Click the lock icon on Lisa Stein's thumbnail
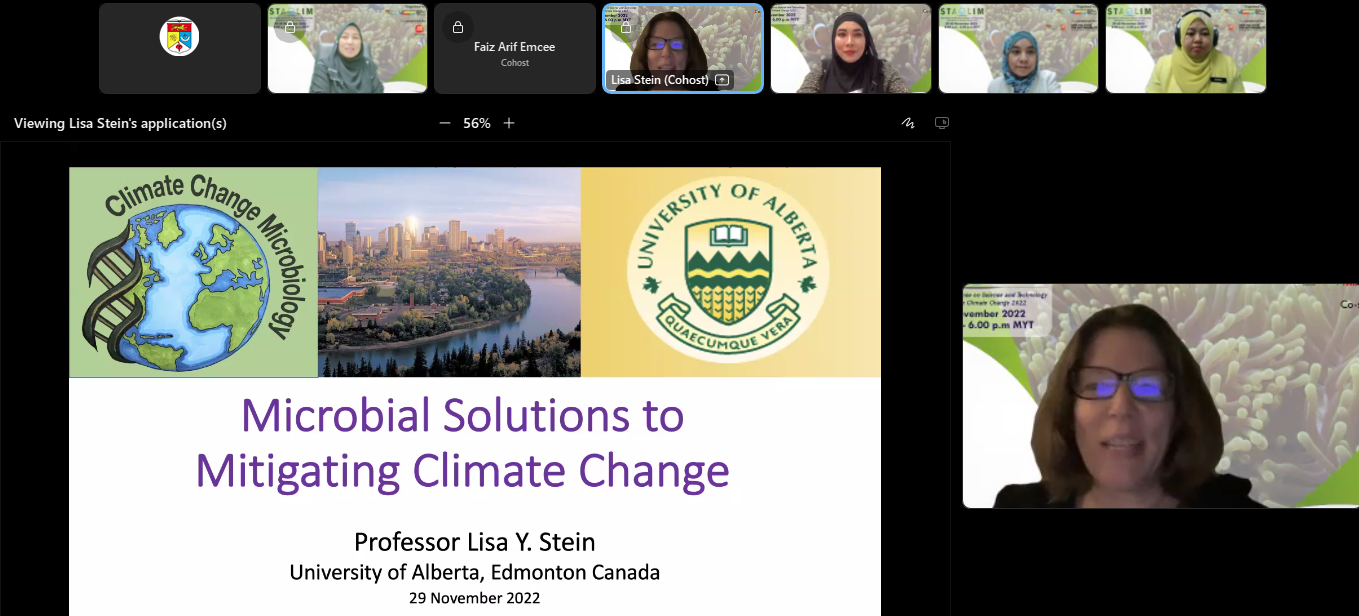 pyautogui.click(x=626, y=27)
